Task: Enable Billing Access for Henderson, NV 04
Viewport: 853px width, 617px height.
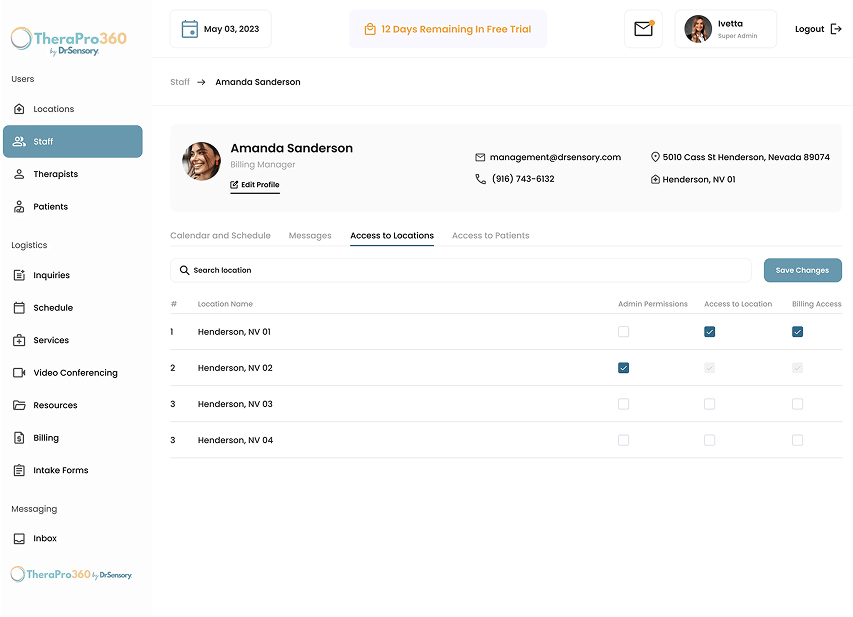Action: pos(798,440)
